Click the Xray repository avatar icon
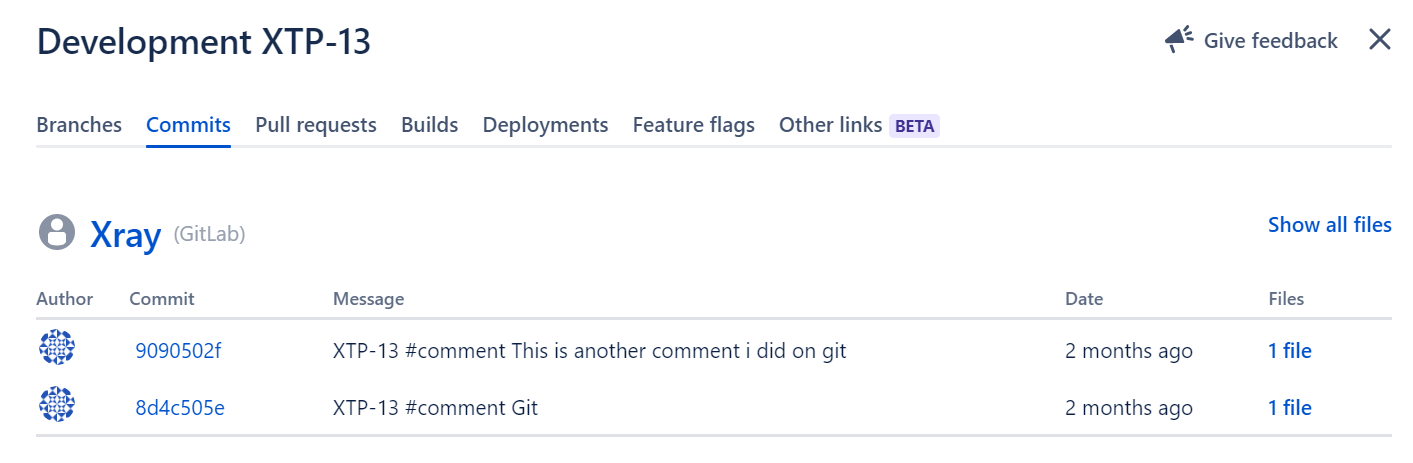Image resolution: width=1413 pixels, height=463 pixels. pos(57,232)
